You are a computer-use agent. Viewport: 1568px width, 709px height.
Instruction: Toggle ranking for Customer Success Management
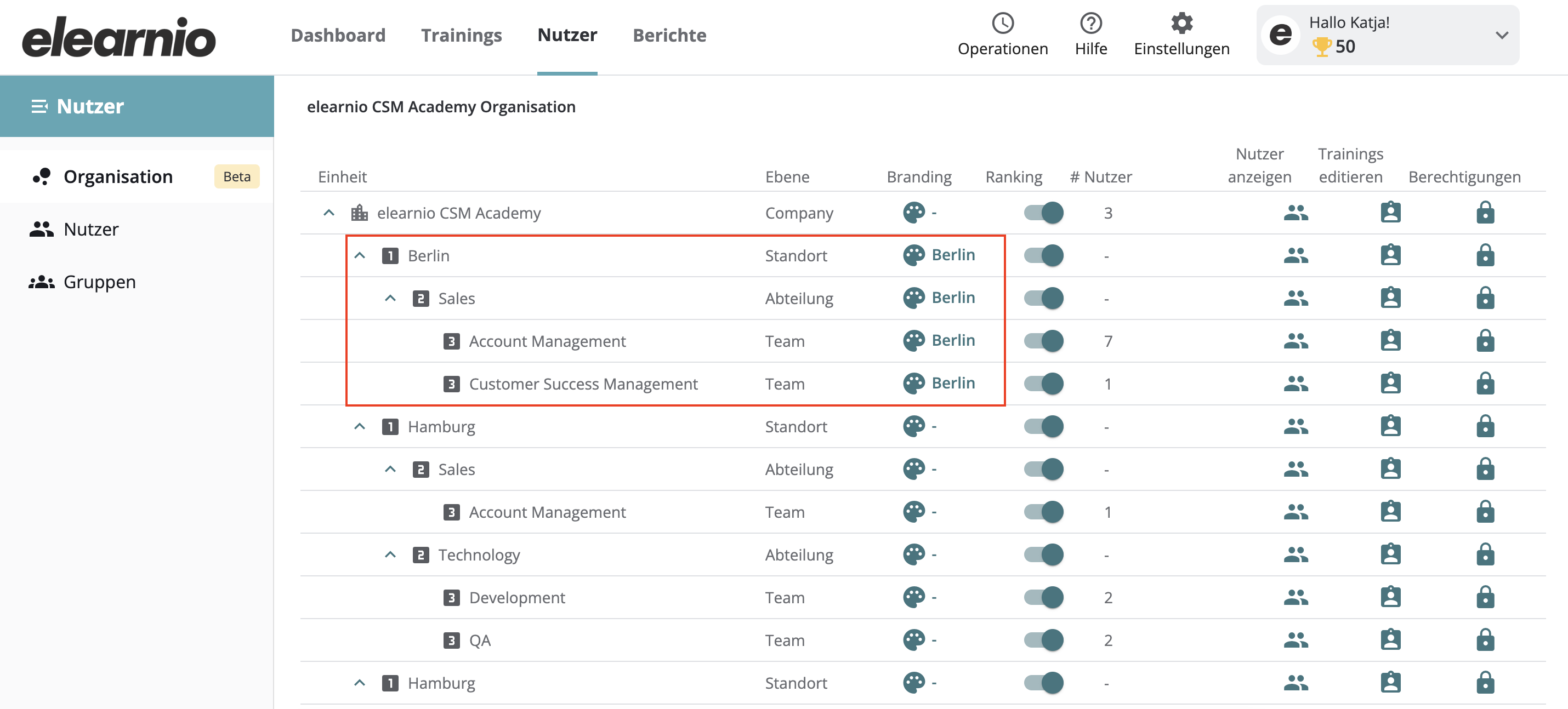click(1043, 384)
